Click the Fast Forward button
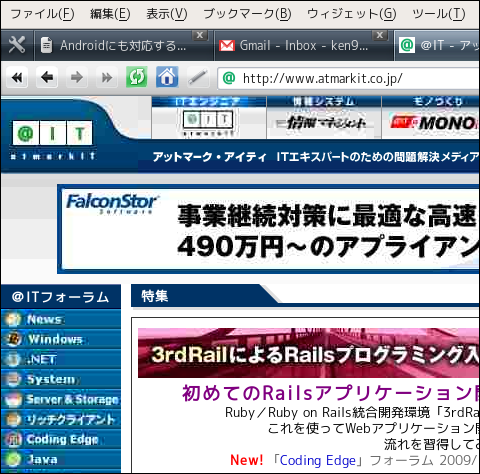This screenshot has width=480, height=474. click(x=107, y=78)
